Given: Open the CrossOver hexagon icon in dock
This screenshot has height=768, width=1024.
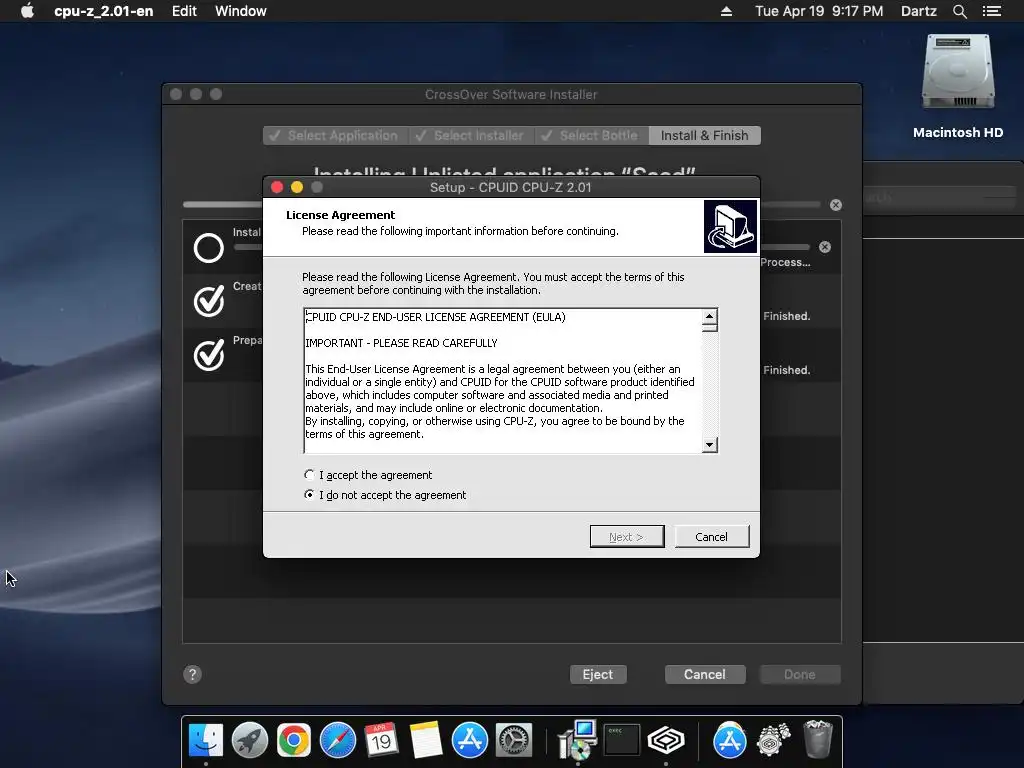Looking at the screenshot, I should pos(665,741).
